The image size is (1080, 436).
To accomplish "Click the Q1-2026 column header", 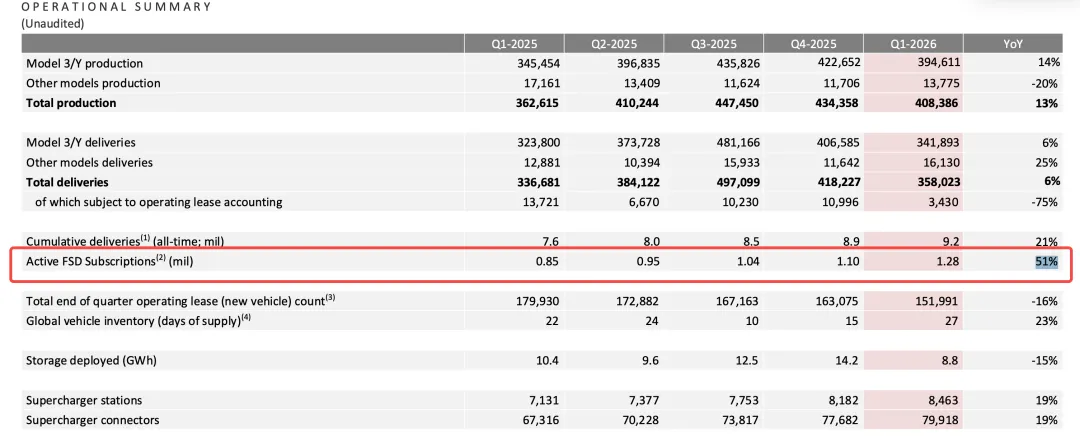I will [913, 43].
